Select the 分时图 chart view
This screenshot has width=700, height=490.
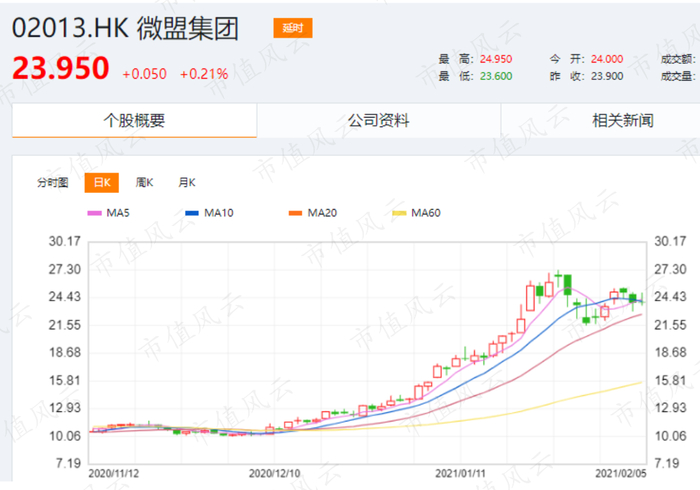[53, 183]
